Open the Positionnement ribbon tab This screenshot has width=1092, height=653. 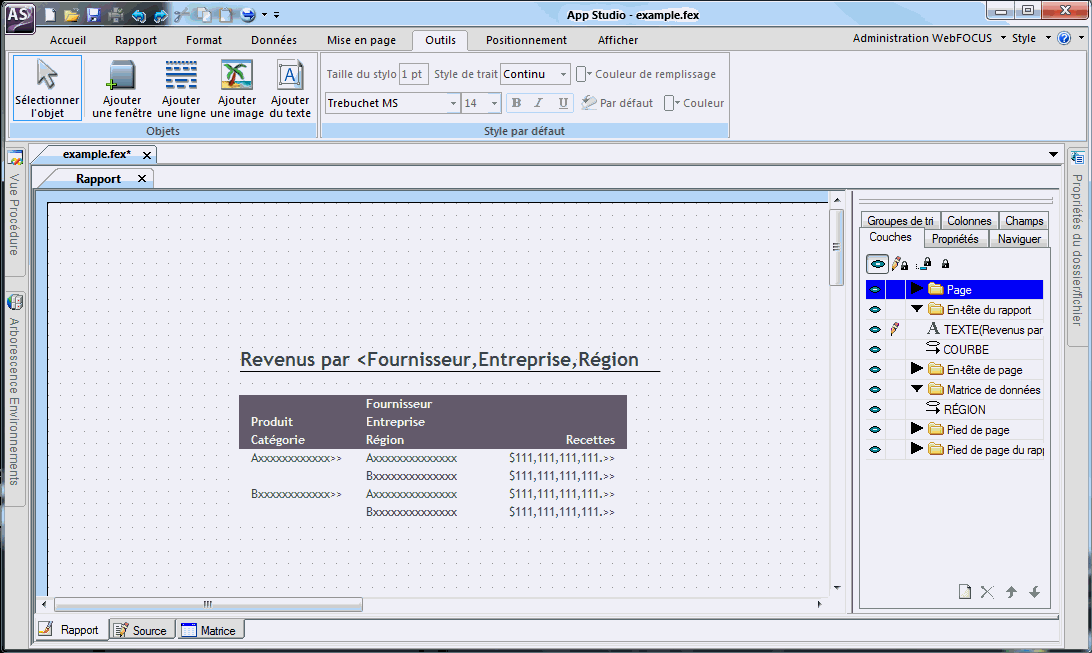(526, 40)
